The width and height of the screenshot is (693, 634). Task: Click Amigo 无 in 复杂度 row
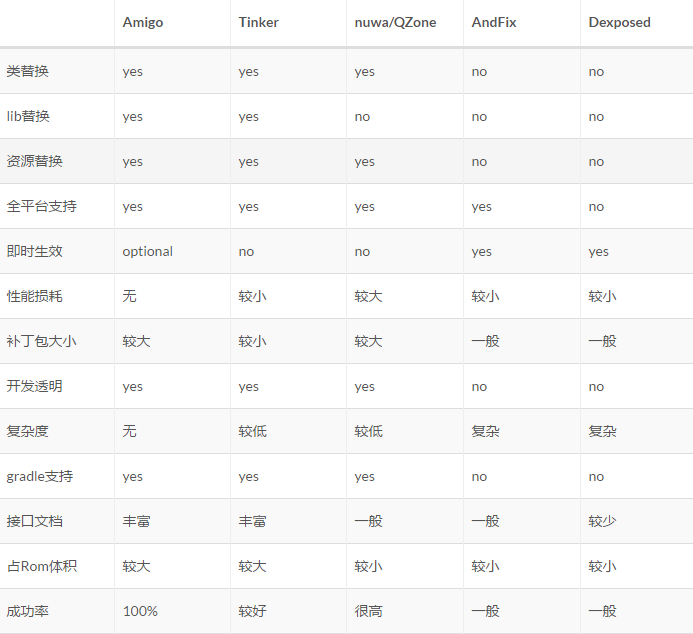(129, 431)
